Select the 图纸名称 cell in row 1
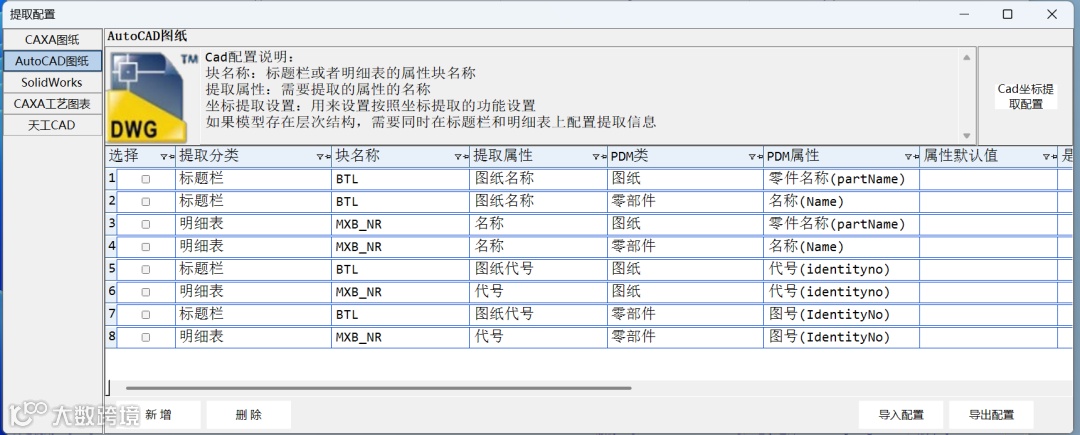 (538, 179)
